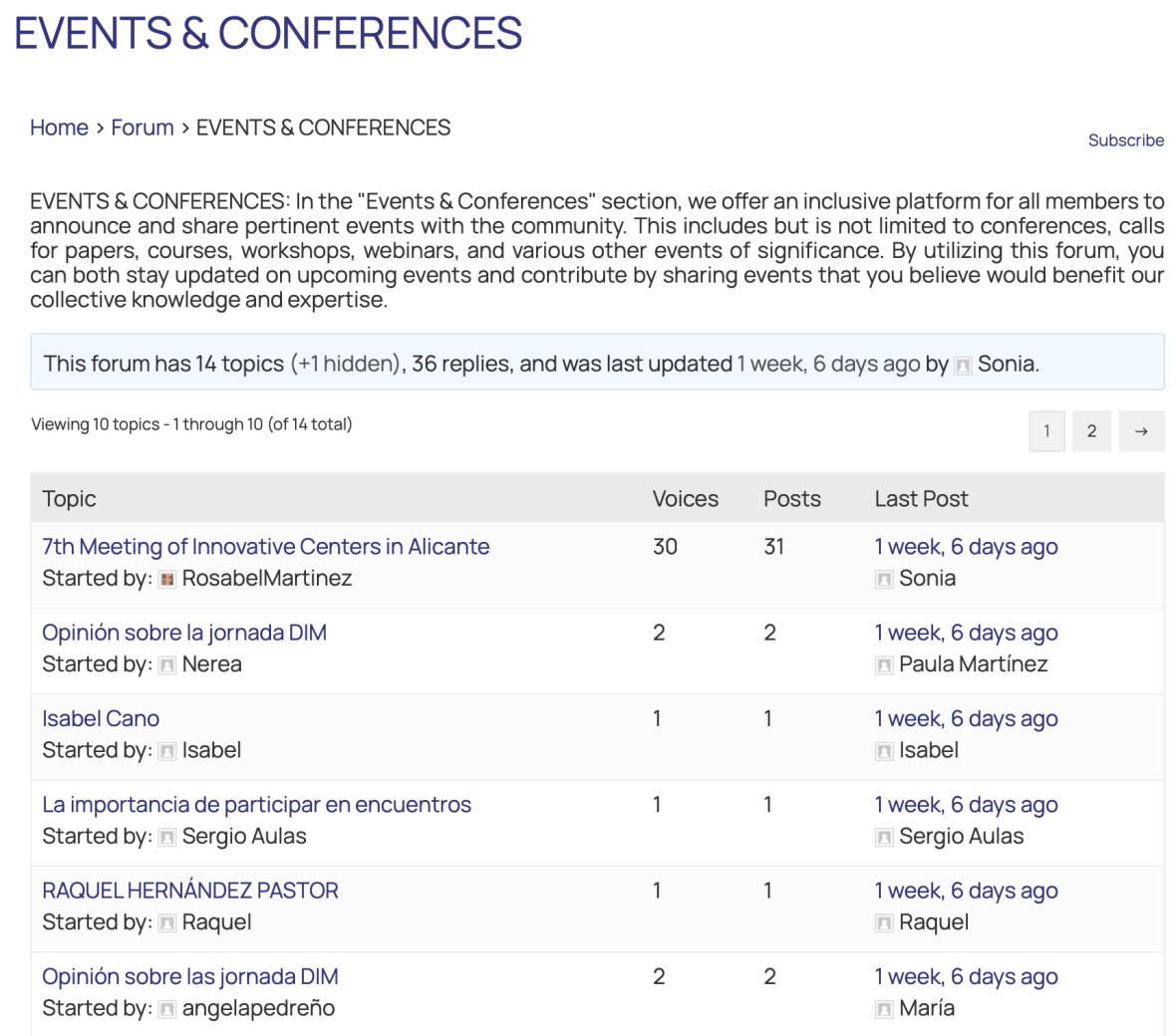The image size is (1176, 1036).
Task: Open the RAQUEL HERNÁNDEZ PASTOR topic
Action: pyautogui.click(x=190, y=891)
